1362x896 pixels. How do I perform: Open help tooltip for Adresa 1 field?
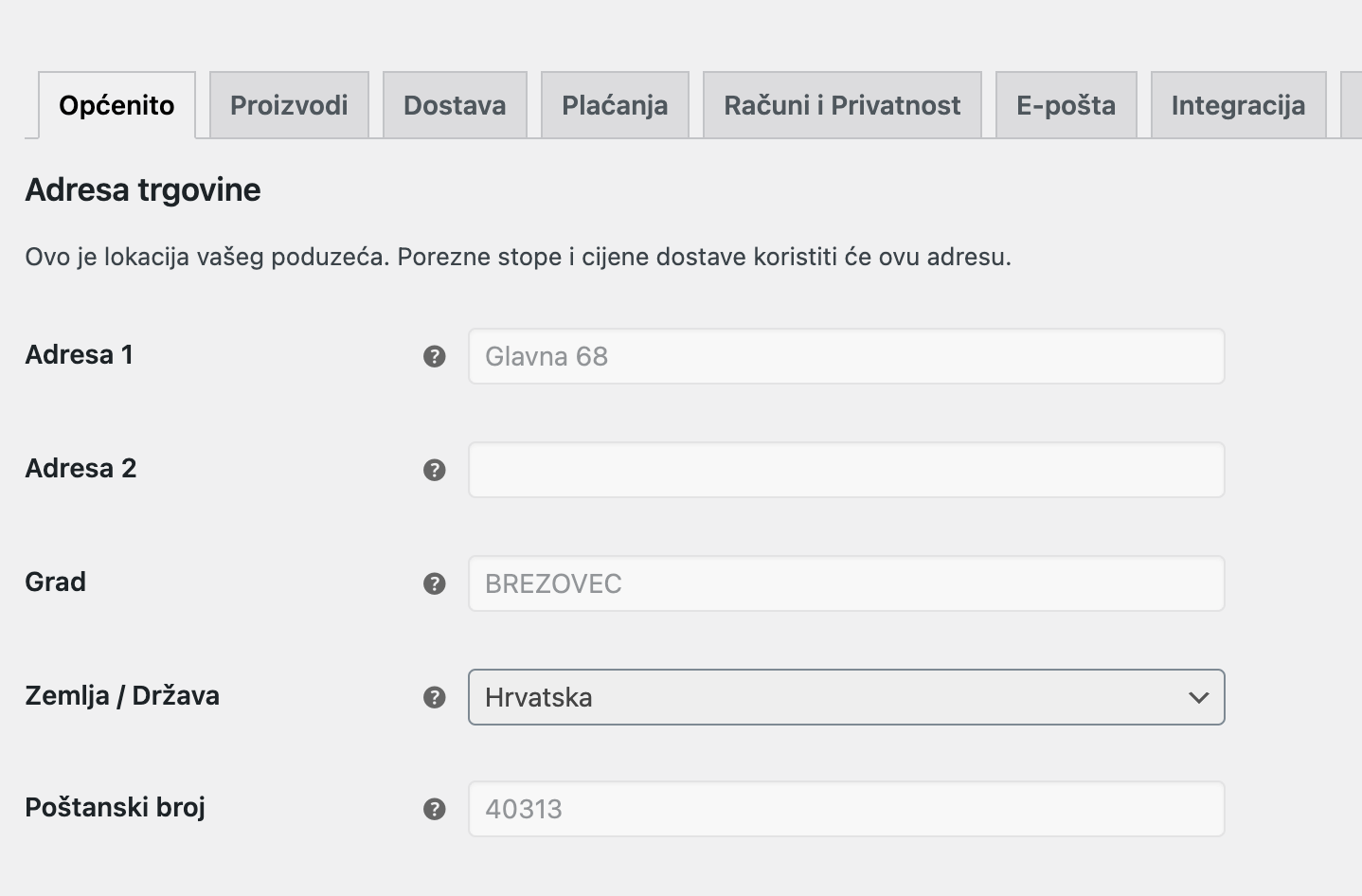[x=435, y=356]
